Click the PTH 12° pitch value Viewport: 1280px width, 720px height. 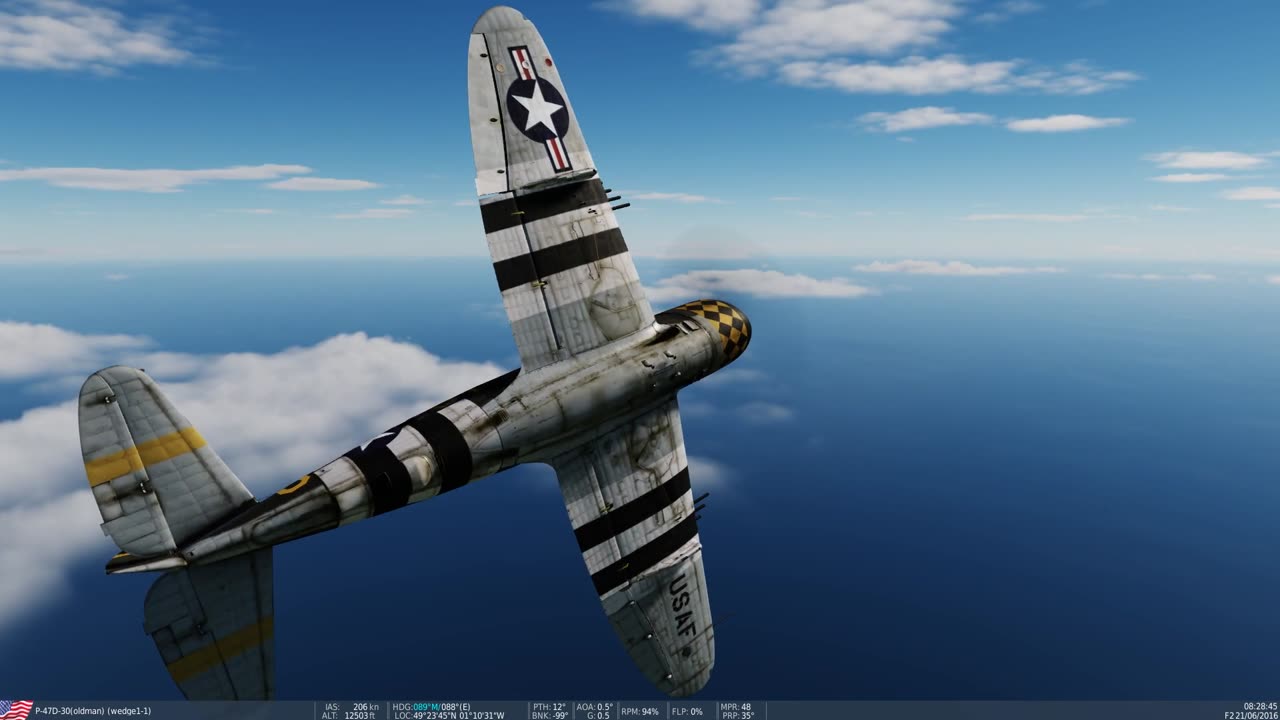click(x=548, y=706)
